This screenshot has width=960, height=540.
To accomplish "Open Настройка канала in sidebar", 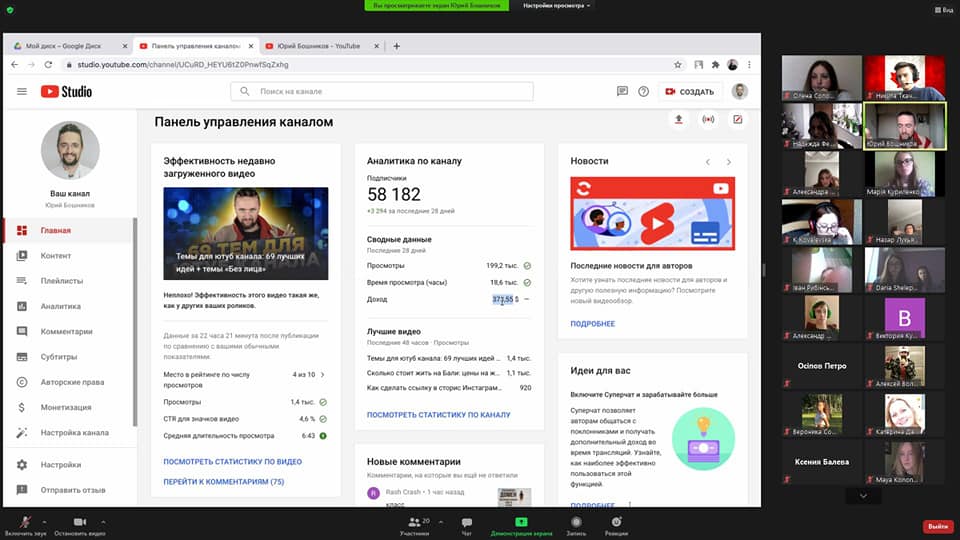I will click(68, 432).
